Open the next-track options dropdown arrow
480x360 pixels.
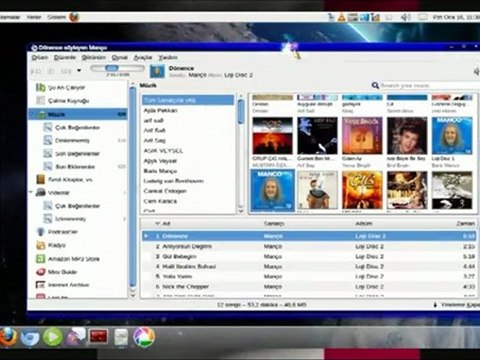pos(79,71)
